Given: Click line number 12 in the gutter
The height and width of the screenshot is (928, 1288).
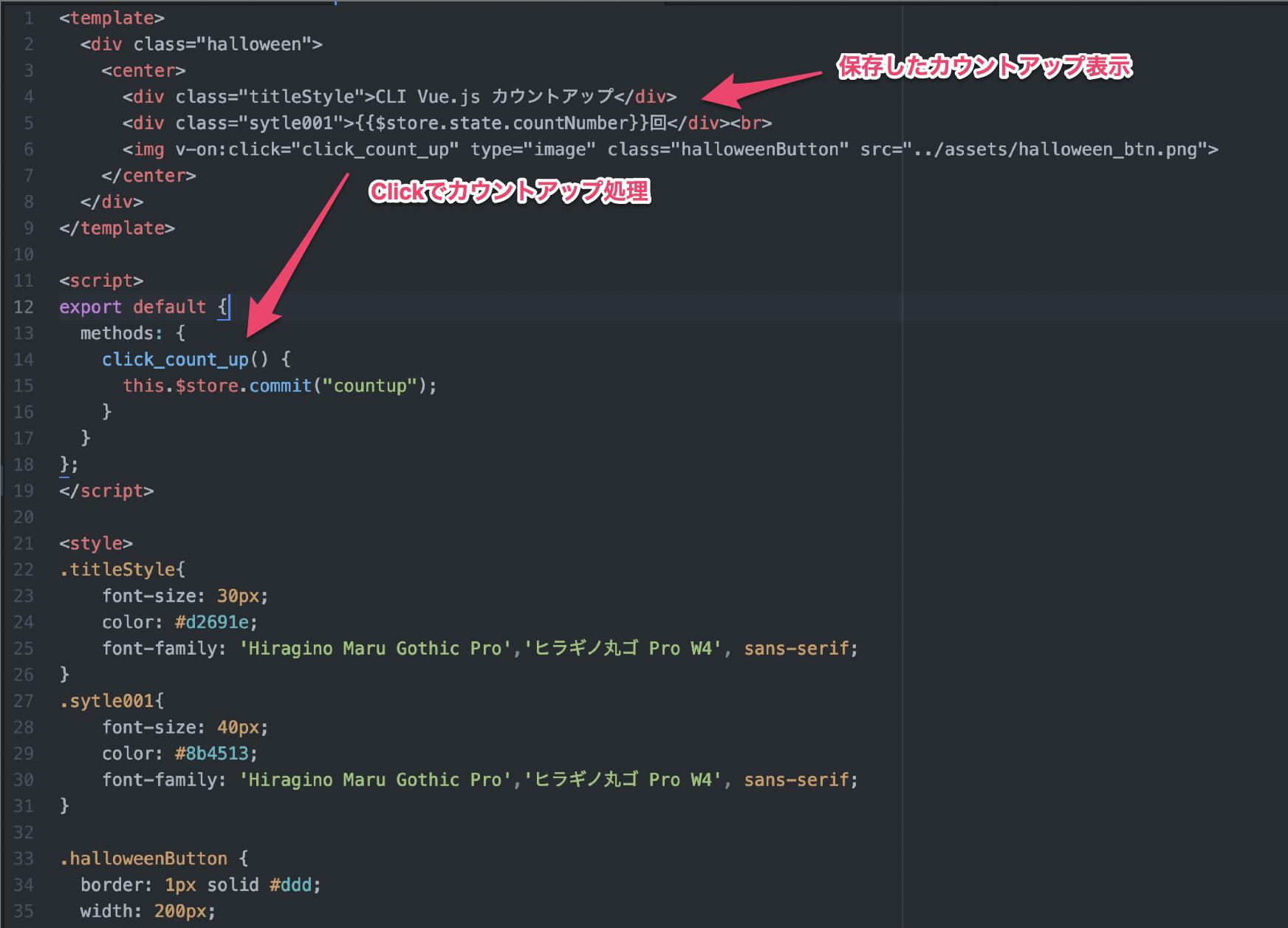Looking at the screenshot, I should coord(24,307).
